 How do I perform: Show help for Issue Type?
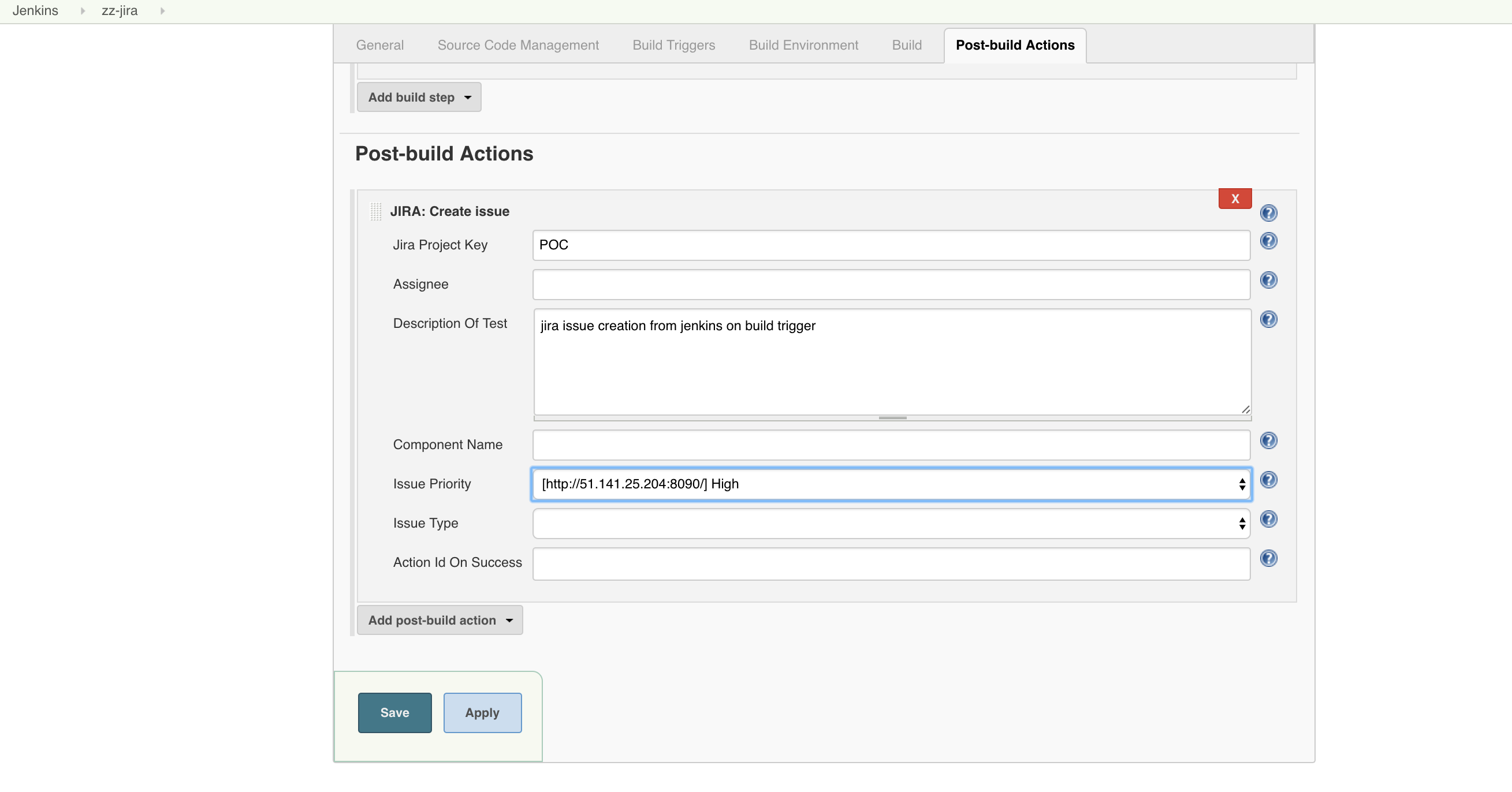coord(1268,520)
